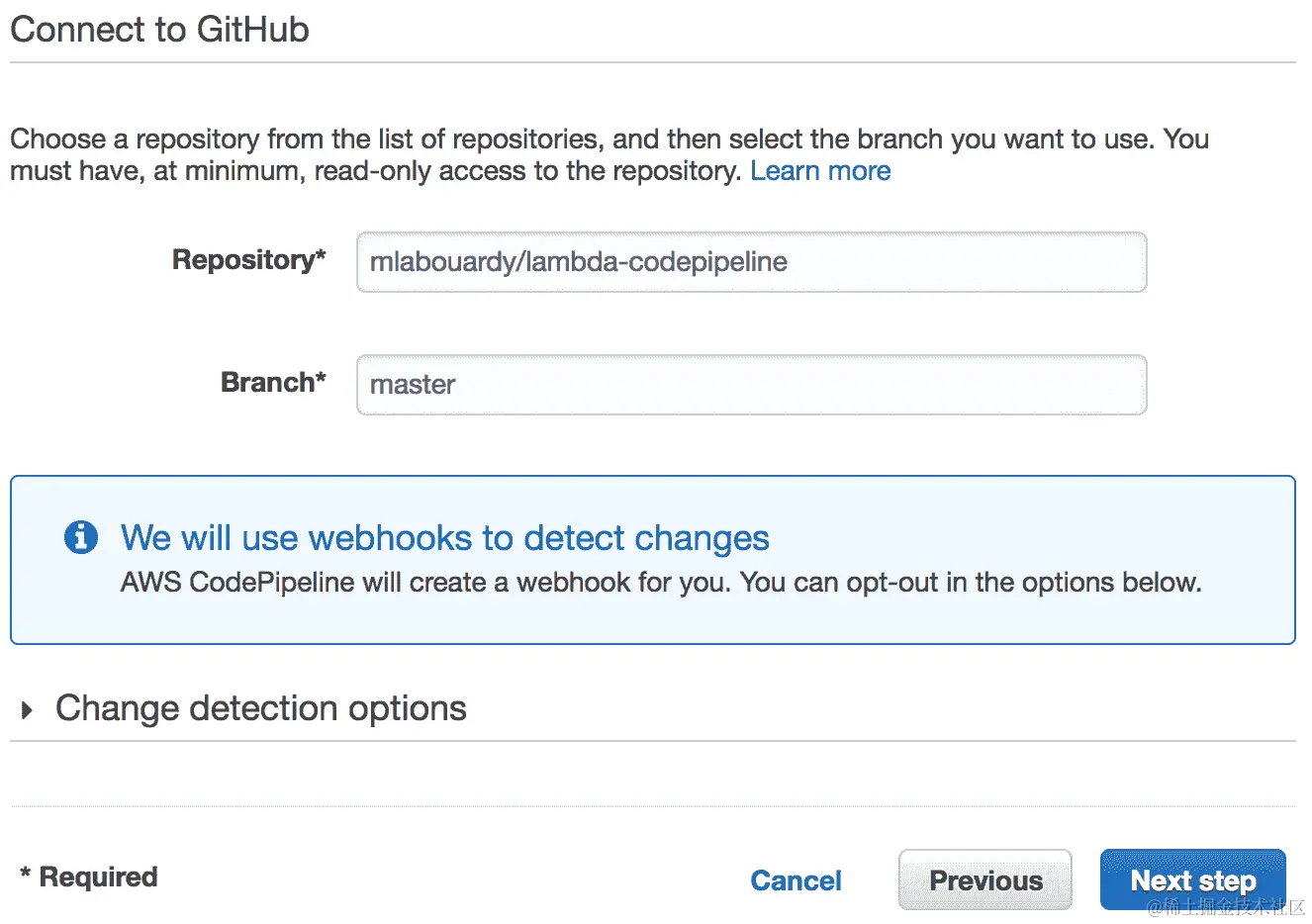This screenshot has width=1312, height=924.
Task: Click the asterisk beside the Repository label
Action: [x=321, y=257]
